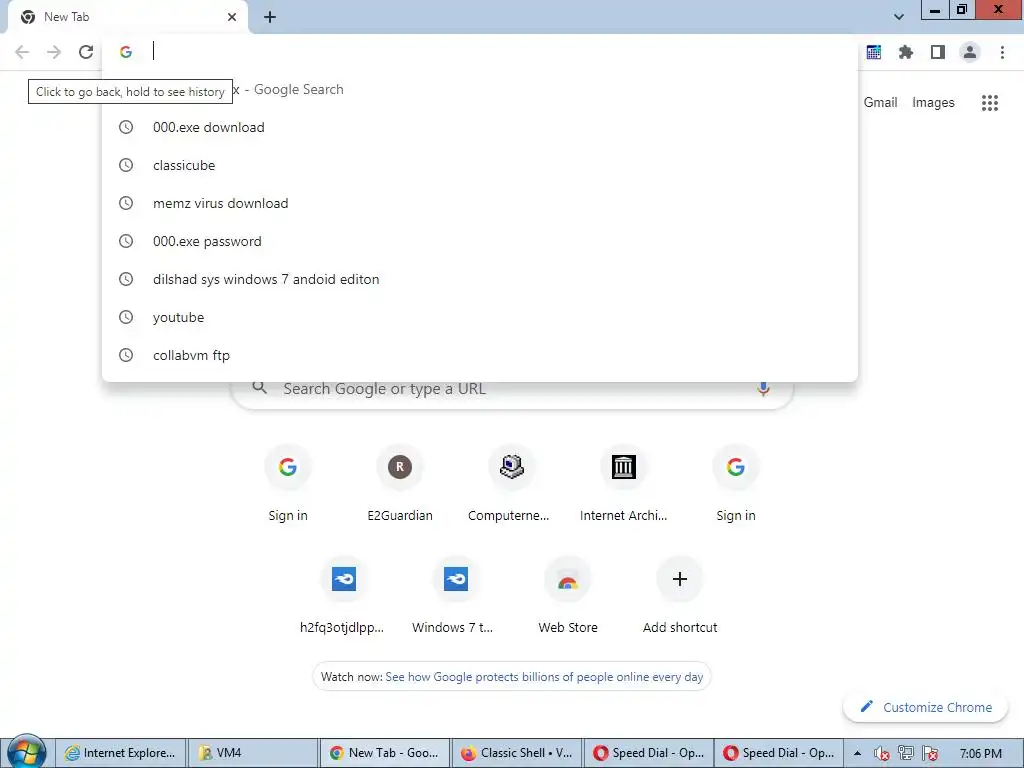Open the Google apps grid
Viewport: 1024px width, 768px height.
point(990,103)
